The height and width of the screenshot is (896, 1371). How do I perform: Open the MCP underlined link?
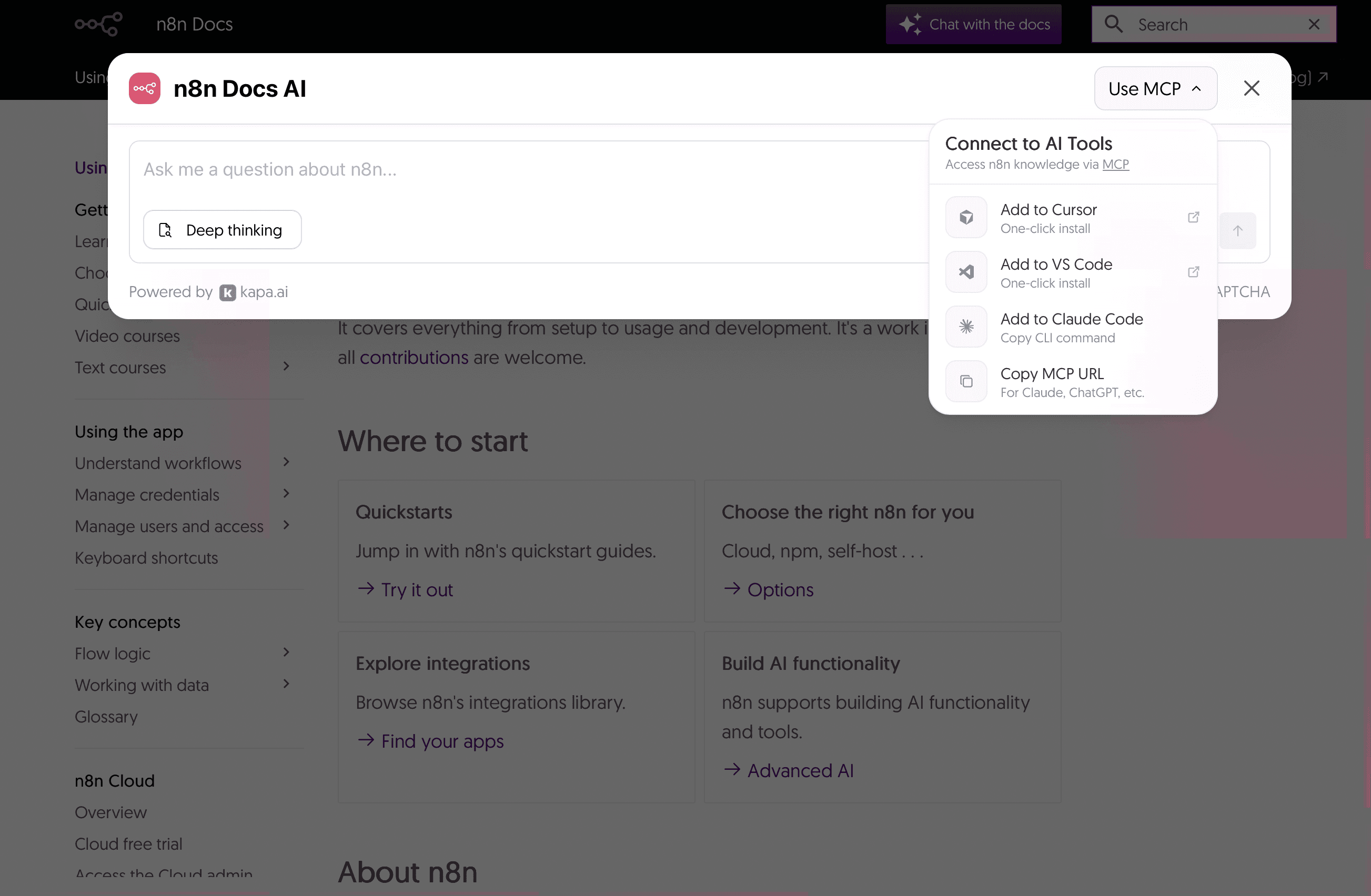click(1115, 165)
